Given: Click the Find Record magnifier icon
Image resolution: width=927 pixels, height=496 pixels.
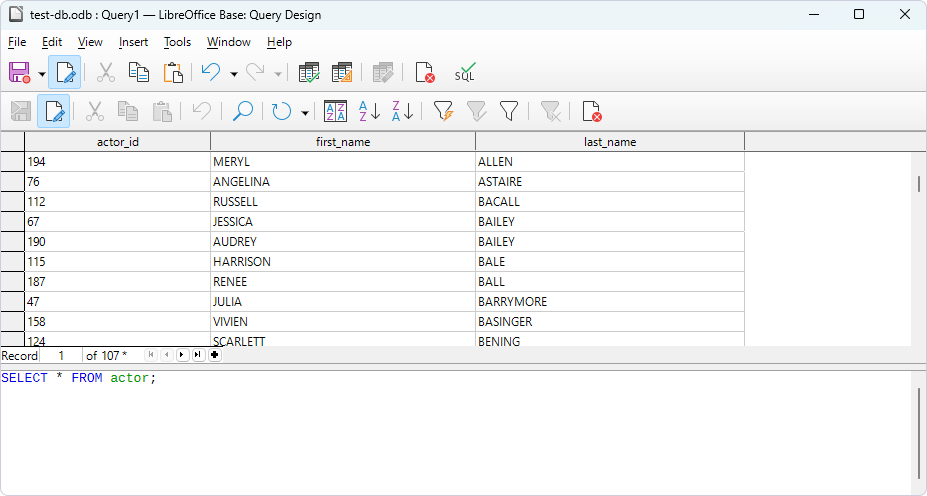Looking at the screenshot, I should pos(242,111).
